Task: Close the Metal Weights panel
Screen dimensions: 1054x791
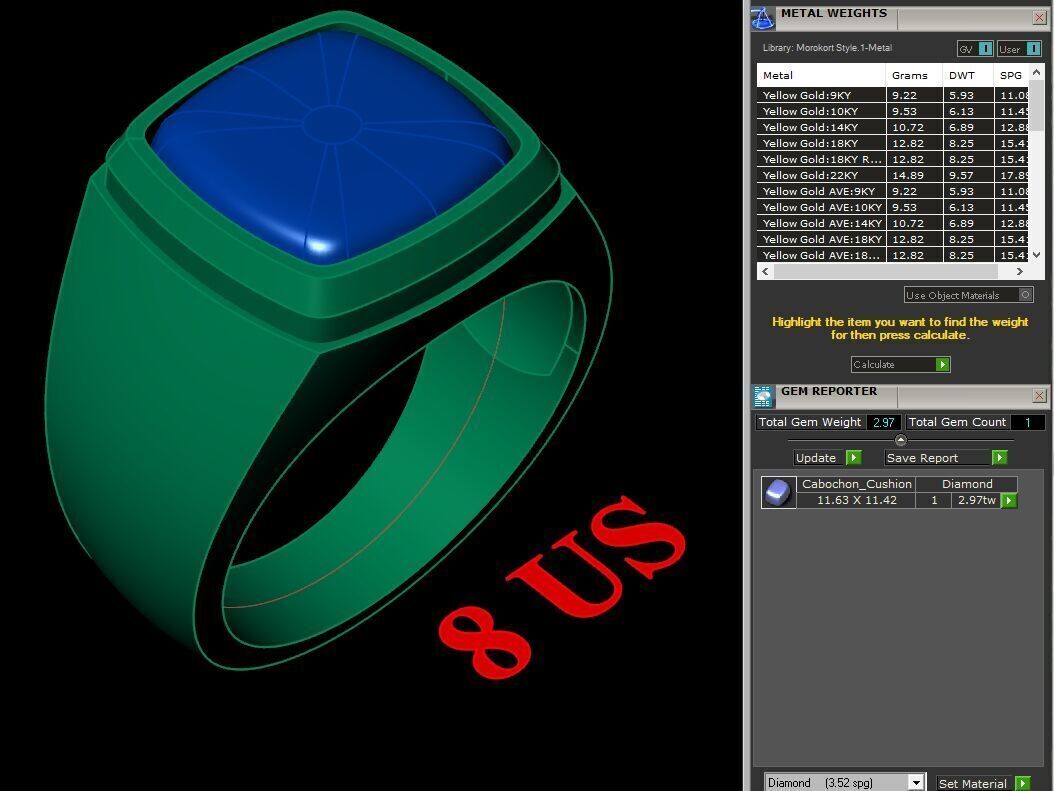Action: coord(1039,17)
